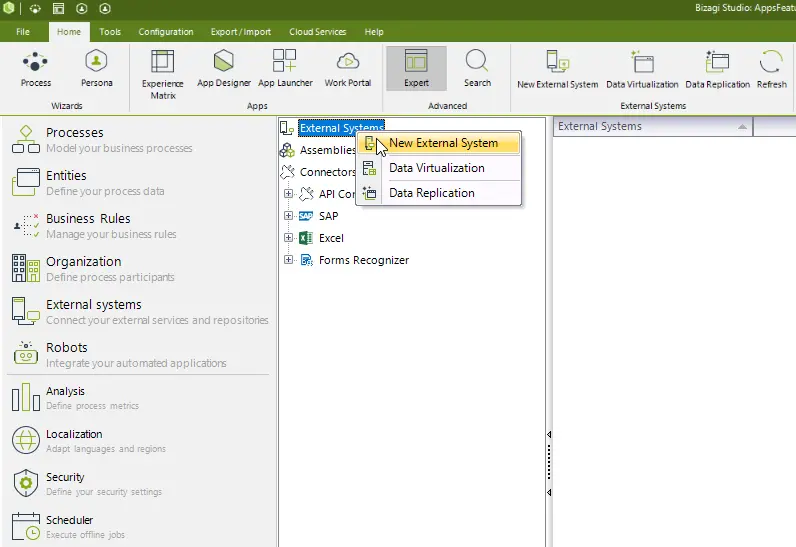Open the Persona wizard
Screen dimensions: 796x547
pos(96,69)
